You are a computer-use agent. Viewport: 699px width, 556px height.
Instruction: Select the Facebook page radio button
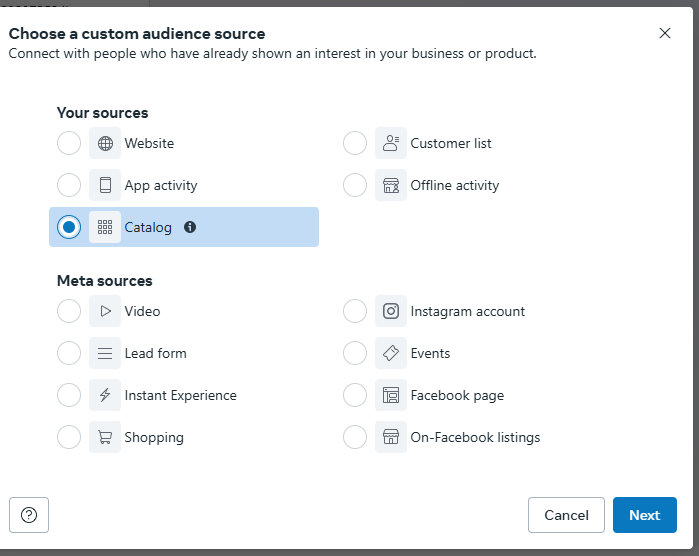[355, 395]
